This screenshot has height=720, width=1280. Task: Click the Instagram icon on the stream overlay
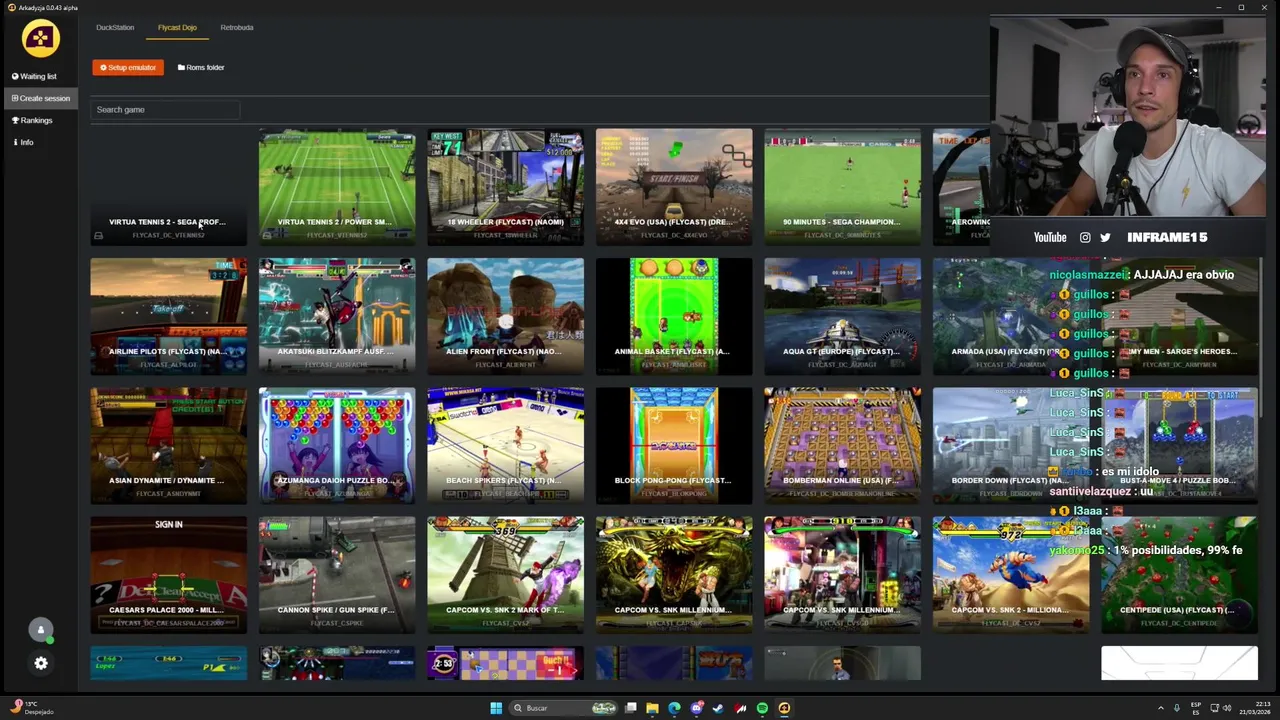coord(1085,237)
